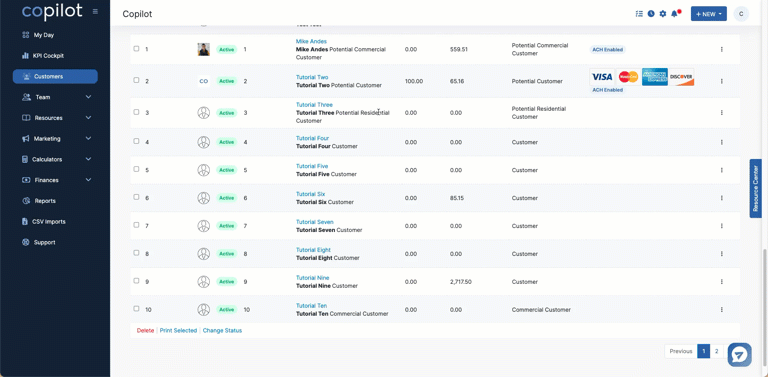Open three-dot menu for Tutorial Three

721,113
